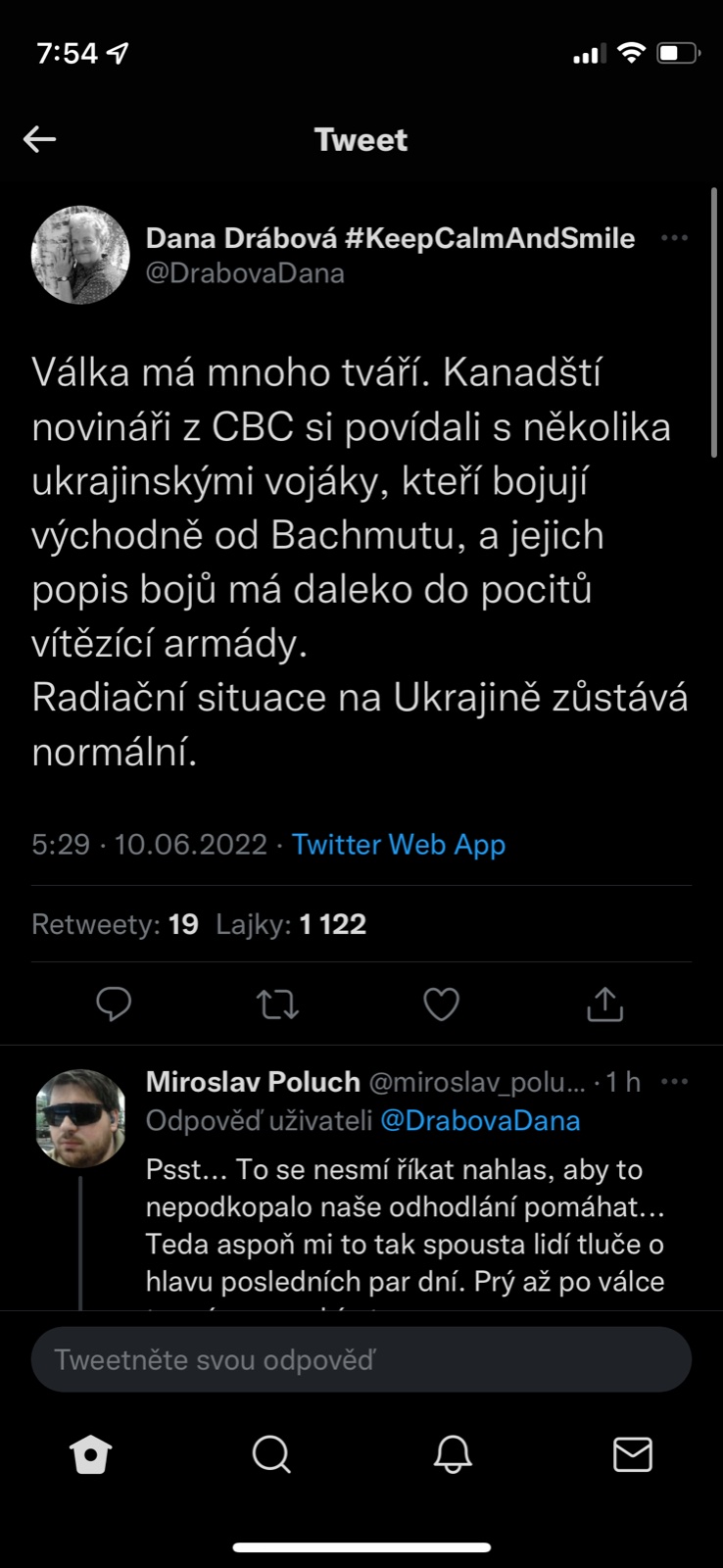Tap the Dana Drábová #KeepCalmAndSmile name
This screenshot has height=1568, width=723.
pos(390,238)
